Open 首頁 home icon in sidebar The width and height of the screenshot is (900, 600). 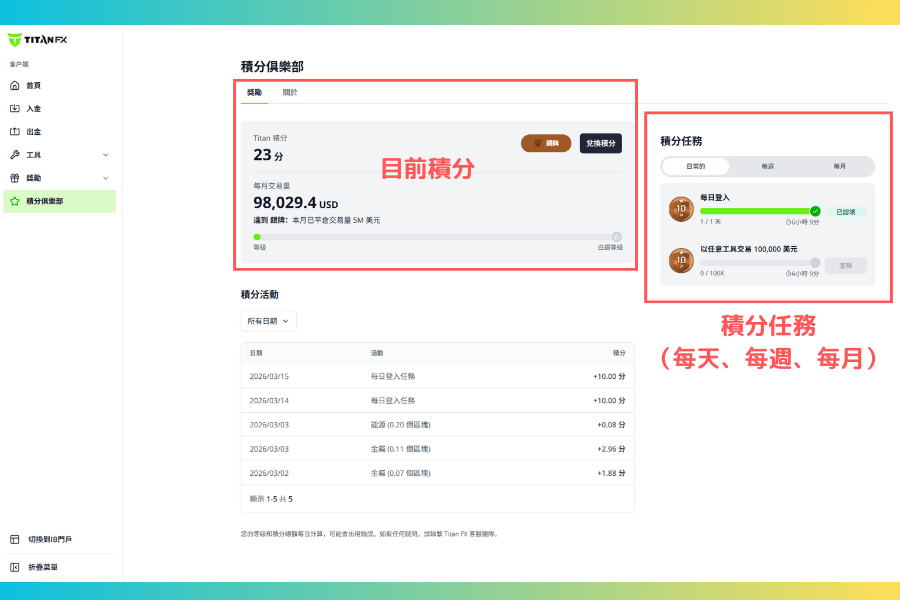(x=14, y=86)
